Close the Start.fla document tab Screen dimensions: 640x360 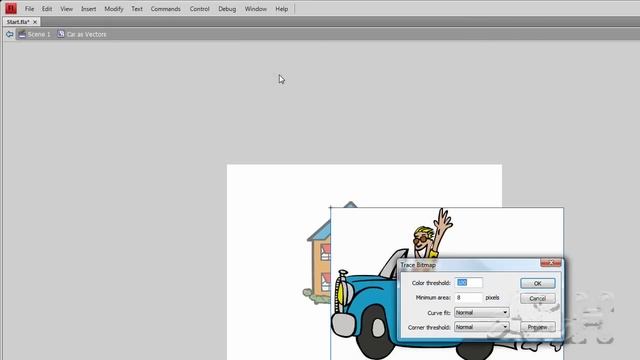point(35,22)
